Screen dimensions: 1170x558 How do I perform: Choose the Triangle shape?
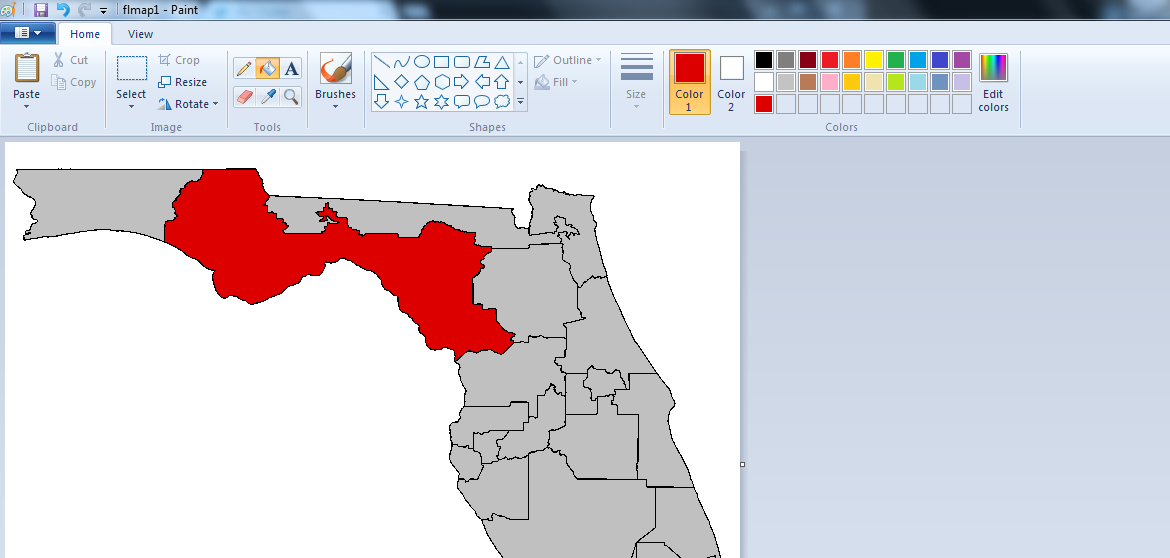[x=502, y=62]
